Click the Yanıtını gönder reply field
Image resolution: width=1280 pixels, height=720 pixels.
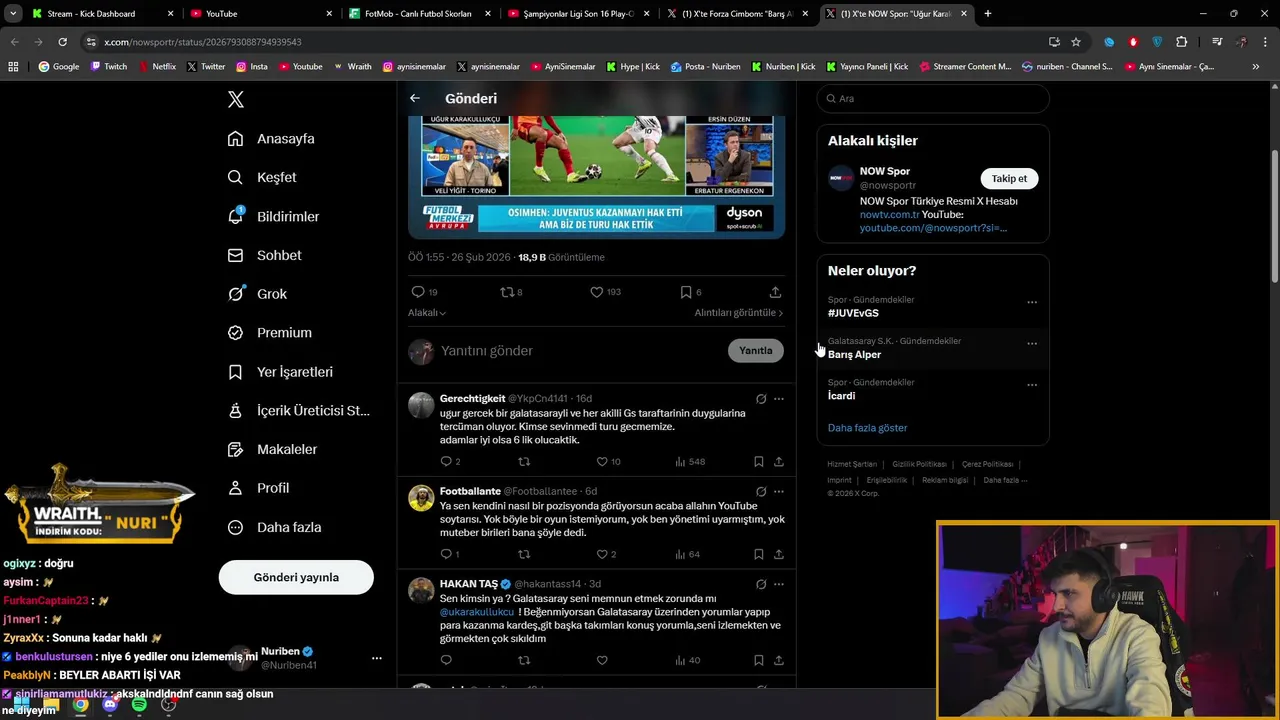[580, 351]
